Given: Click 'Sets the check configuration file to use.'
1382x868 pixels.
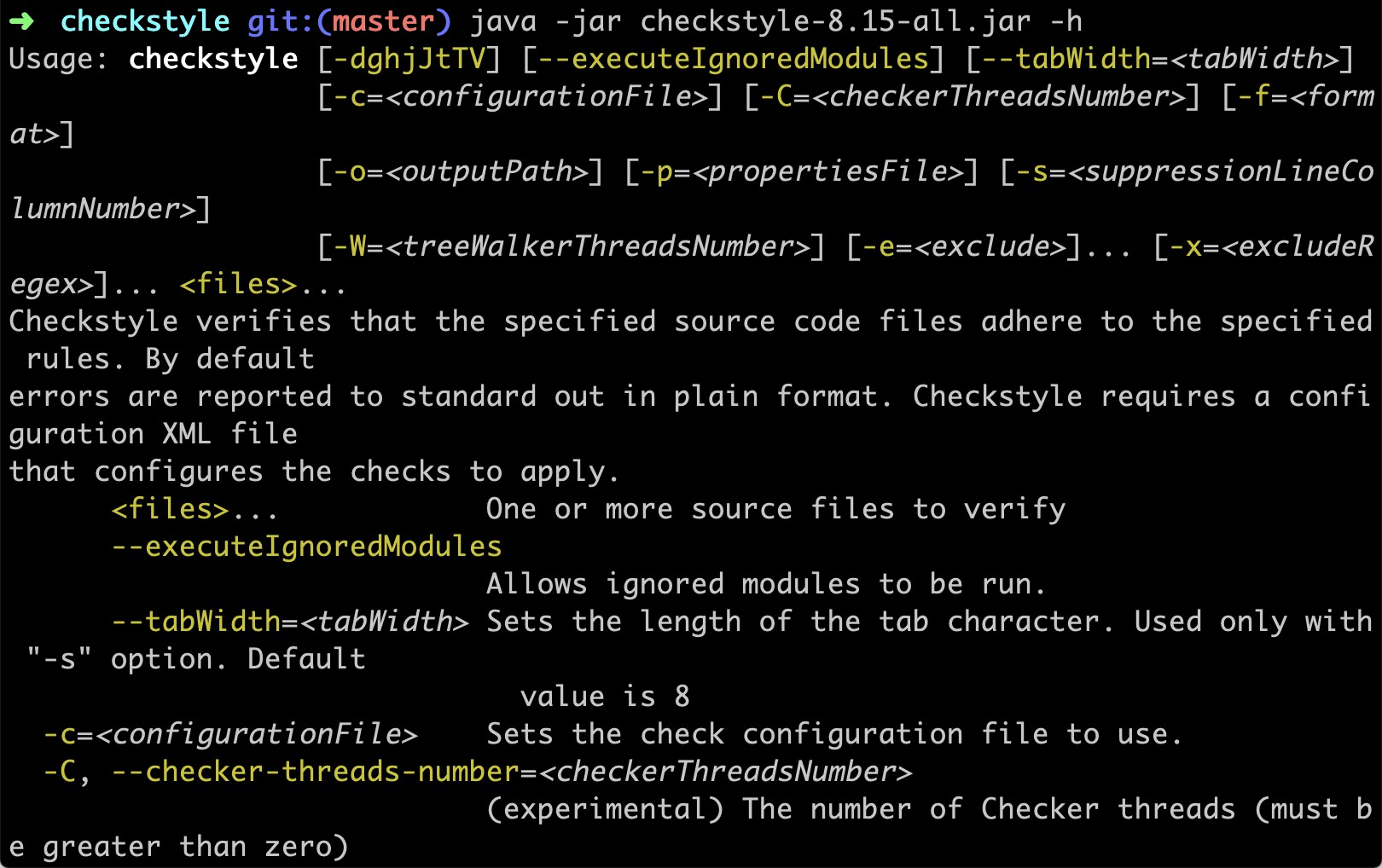Looking at the screenshot, I should tap(835, 734).
